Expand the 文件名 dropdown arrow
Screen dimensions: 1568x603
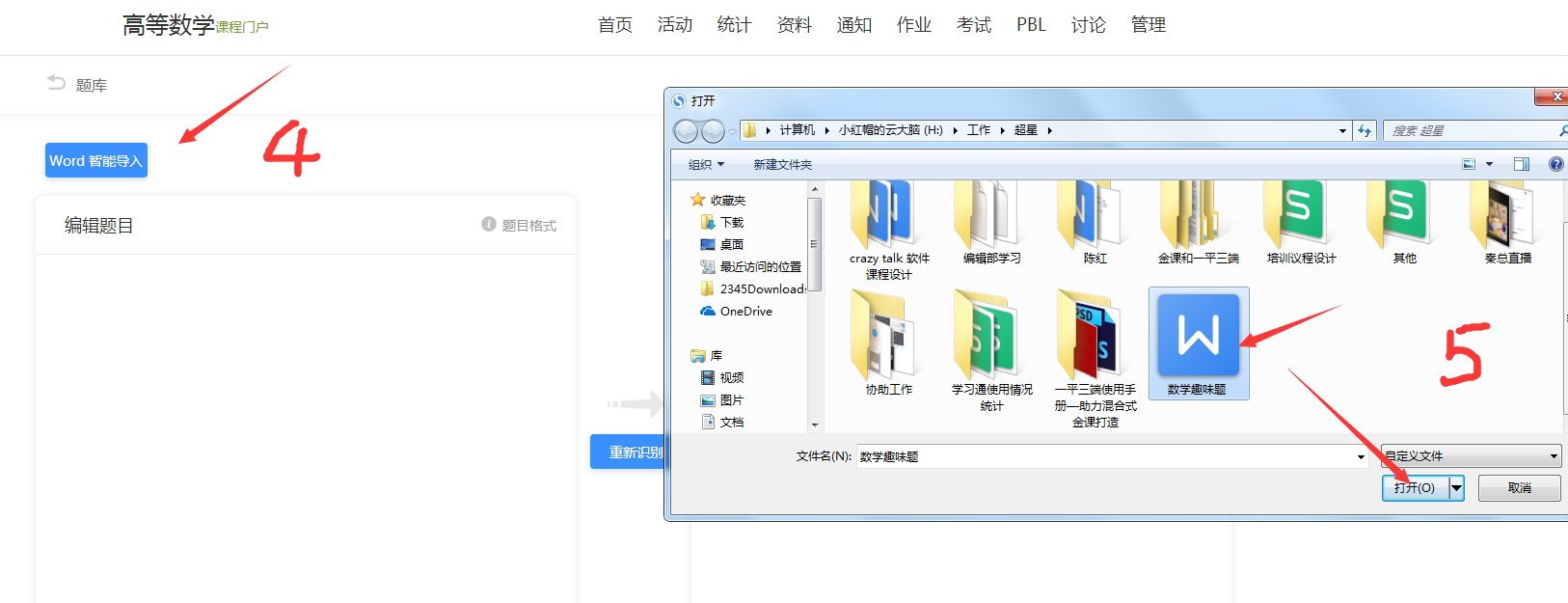1361,456
